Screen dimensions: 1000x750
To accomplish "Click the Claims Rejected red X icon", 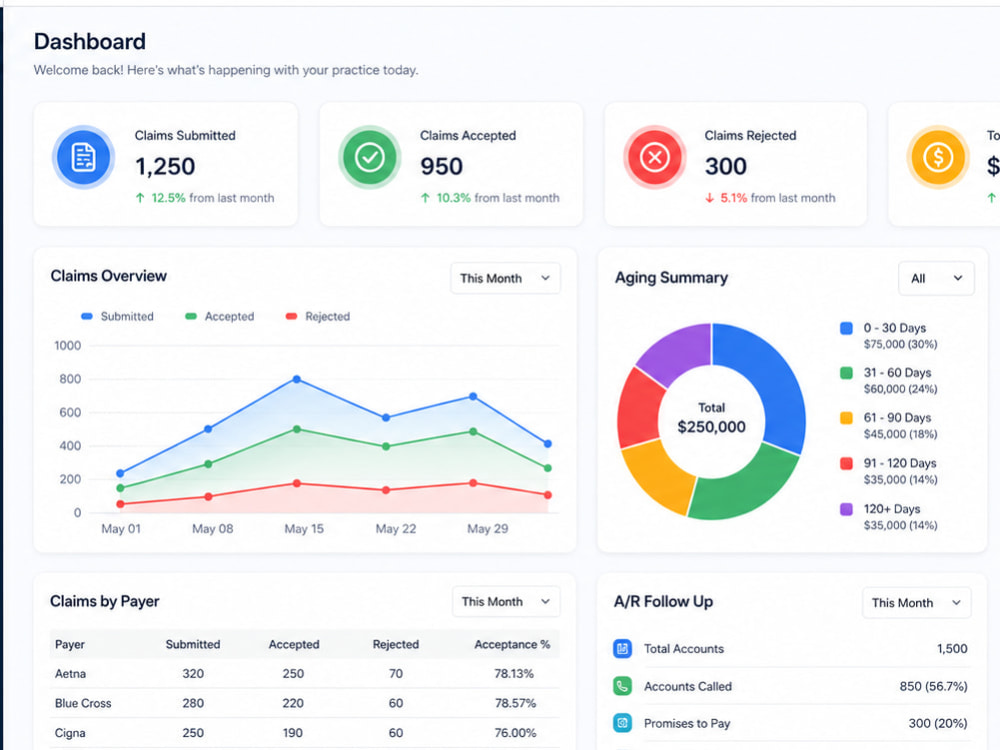I will (654, 157).
